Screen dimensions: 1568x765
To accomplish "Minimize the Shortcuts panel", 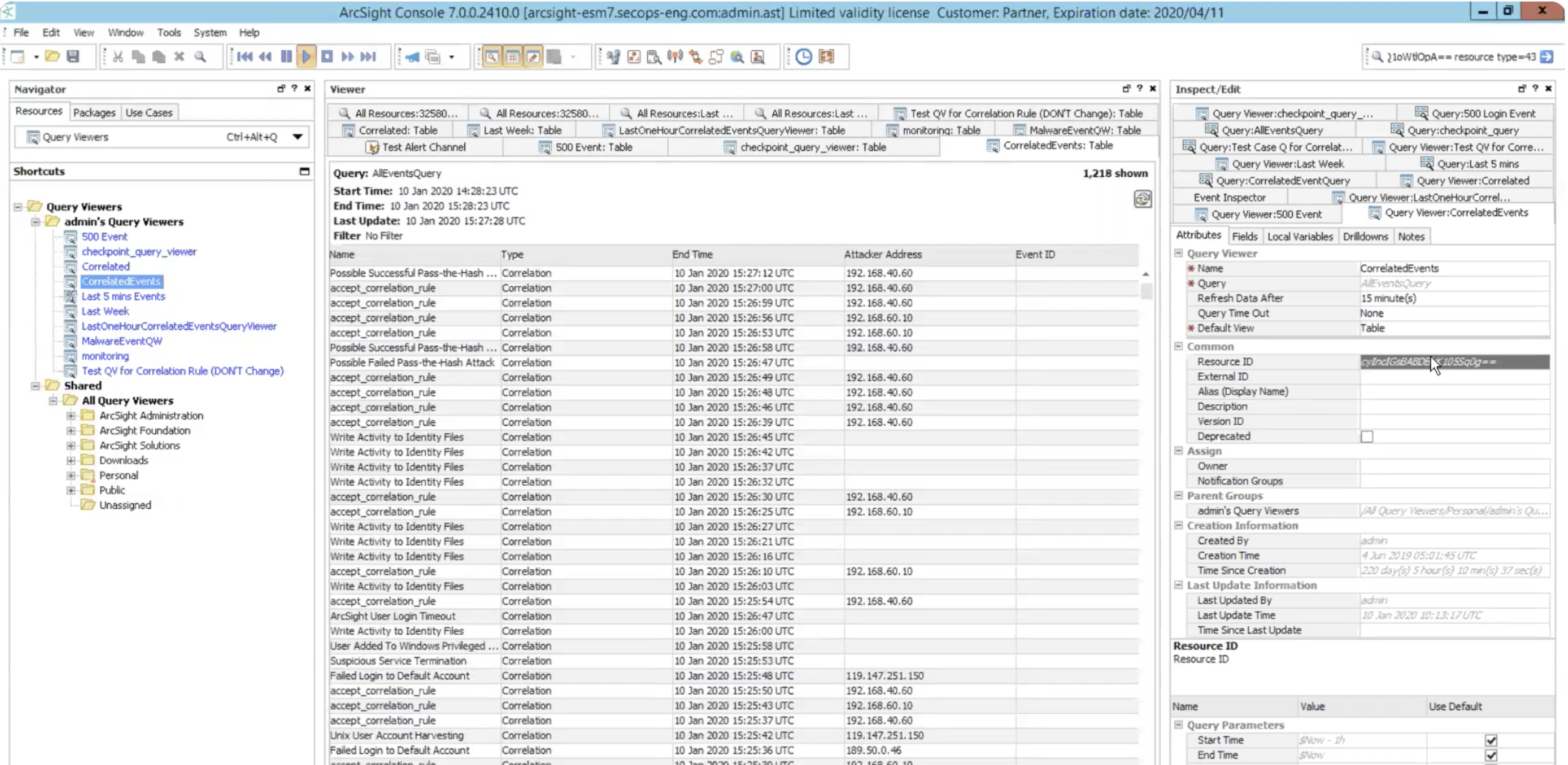I will point(304,171).
